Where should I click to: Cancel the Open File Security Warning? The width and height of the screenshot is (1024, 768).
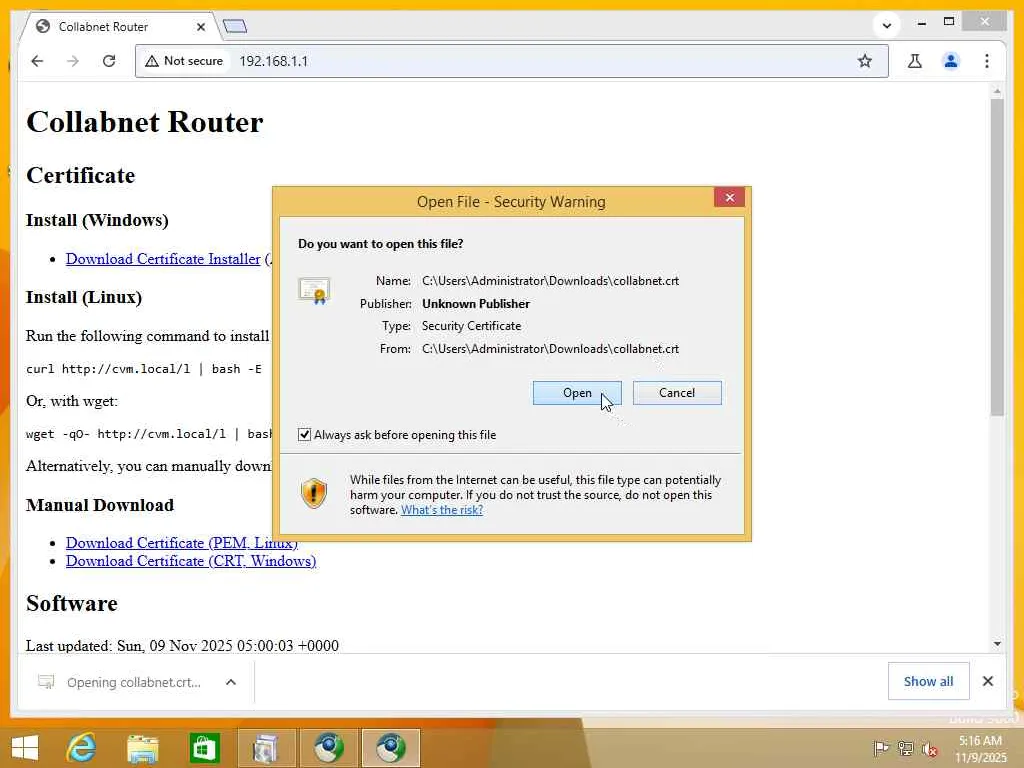coord(677,392)
